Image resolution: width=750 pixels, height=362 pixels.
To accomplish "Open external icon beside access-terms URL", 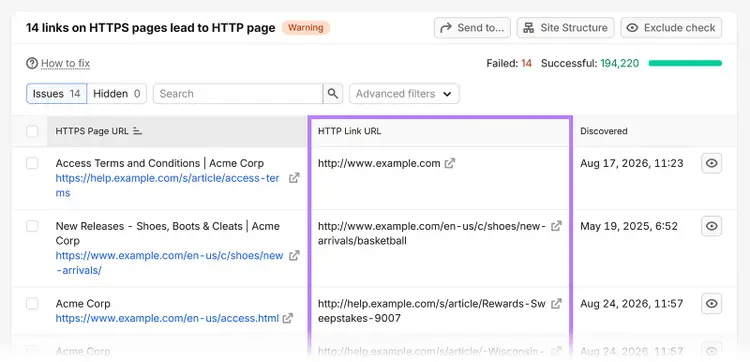I will click(x=294, y=178).
